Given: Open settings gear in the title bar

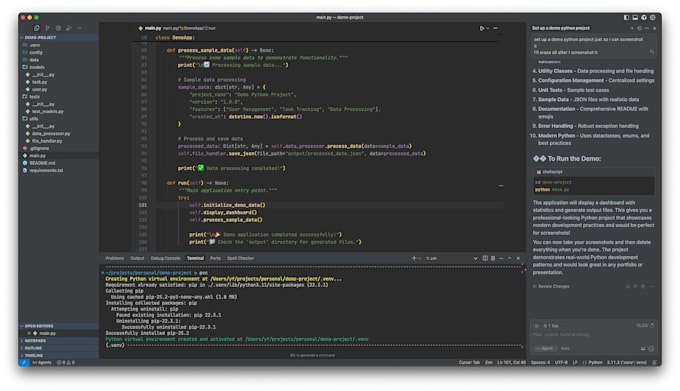Looking at the screenshot, I should tap(653, 17).
